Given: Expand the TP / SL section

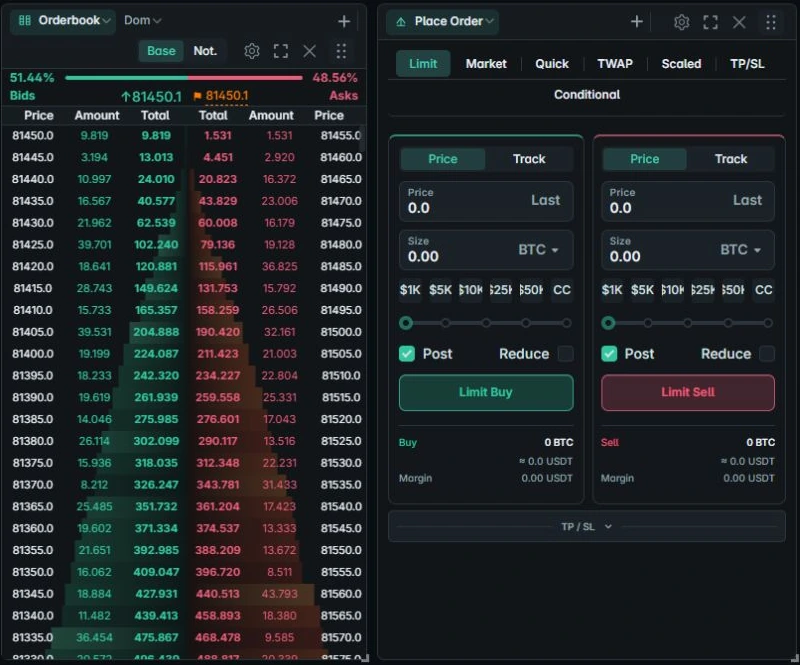Looking at the screenshot, I should (587, 526).
